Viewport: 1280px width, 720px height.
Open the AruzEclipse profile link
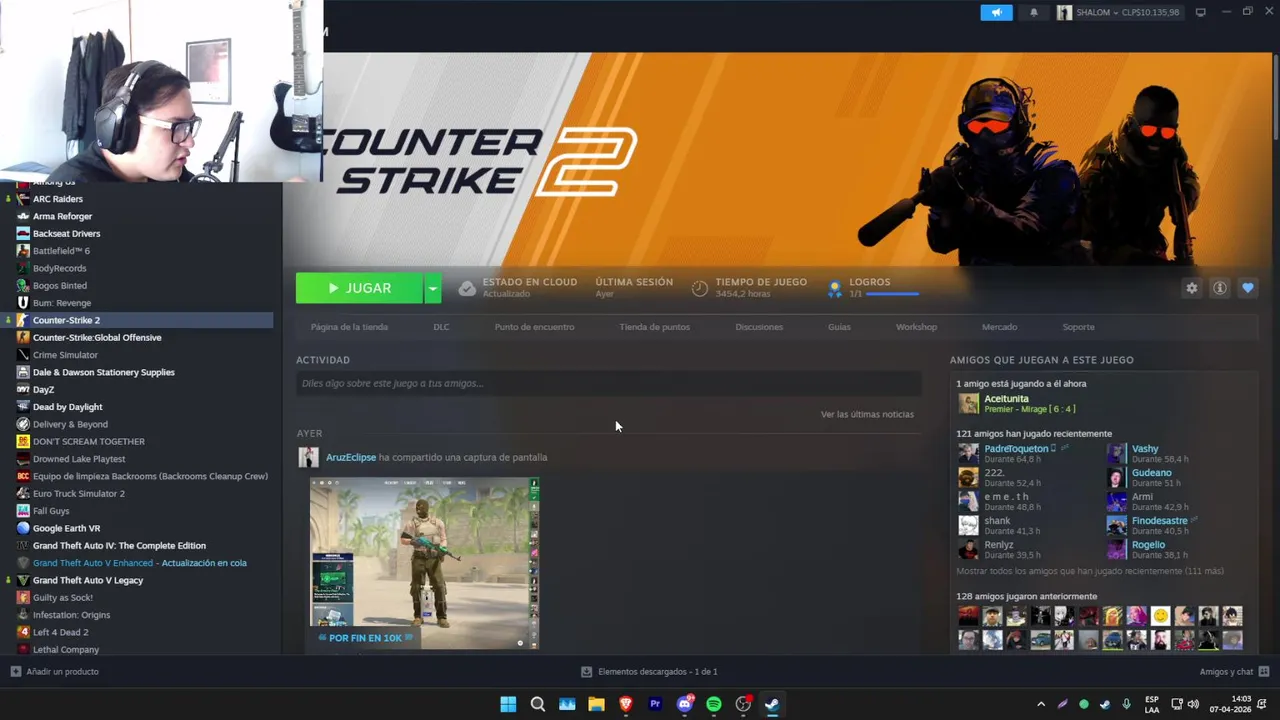click(351, 457)
